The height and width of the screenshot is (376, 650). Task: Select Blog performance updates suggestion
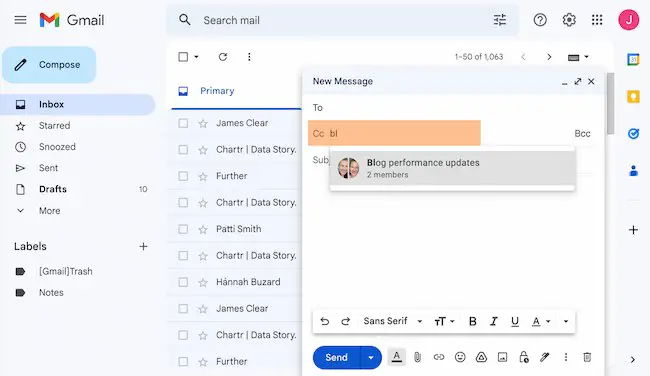point(452,168)
